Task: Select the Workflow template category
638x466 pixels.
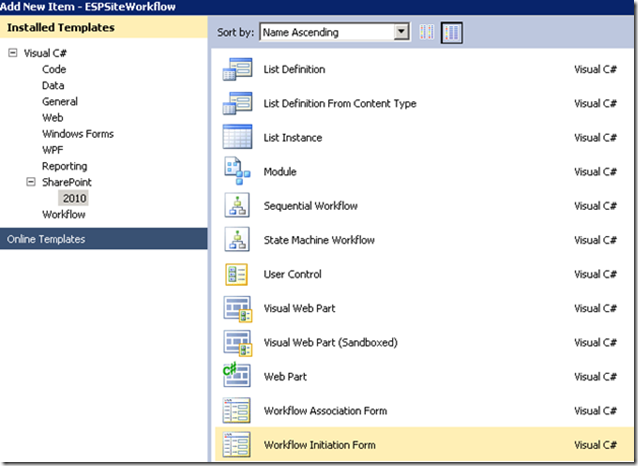Action: [63, 214]
